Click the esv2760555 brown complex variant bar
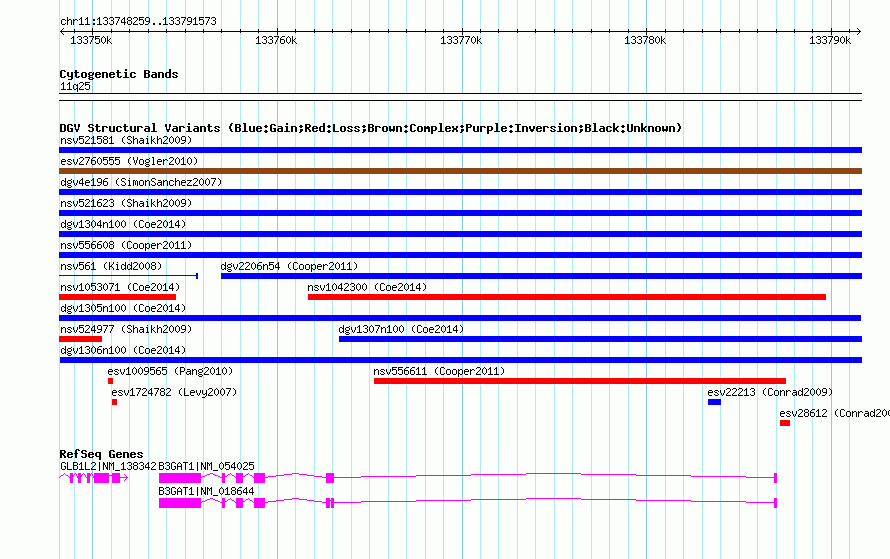The width and height of the screenshot is (890, 559). point(460,171)
